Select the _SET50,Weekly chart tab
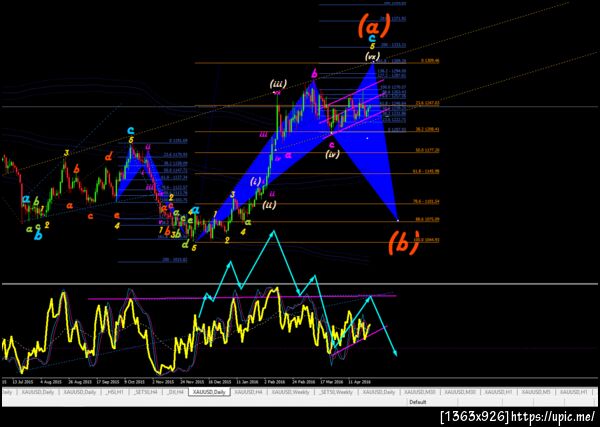 [x=336, y=392]
